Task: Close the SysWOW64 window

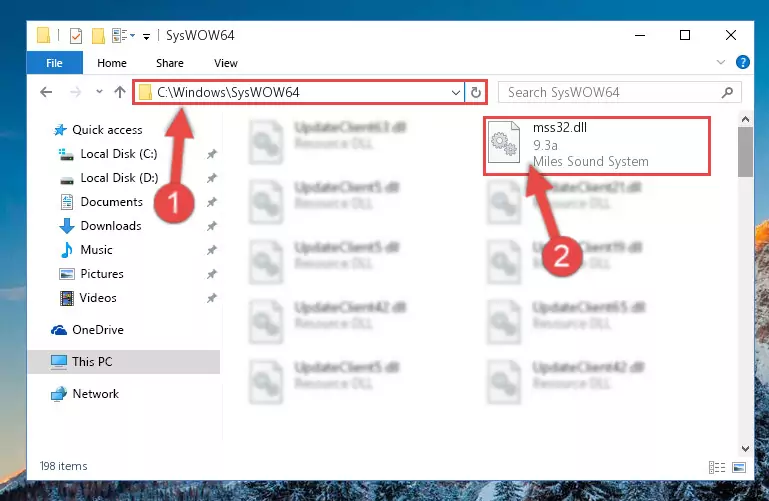Action: pos(731,35)
